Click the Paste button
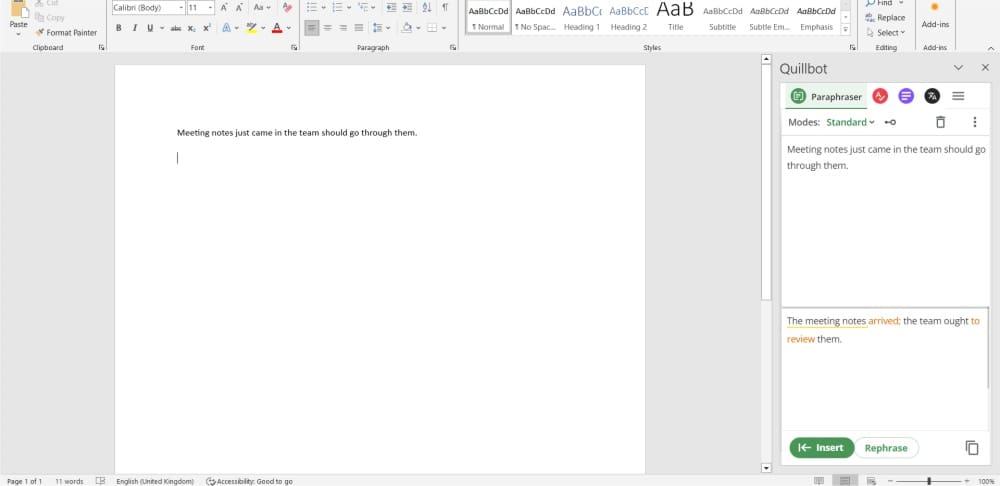 click(18, 19)
